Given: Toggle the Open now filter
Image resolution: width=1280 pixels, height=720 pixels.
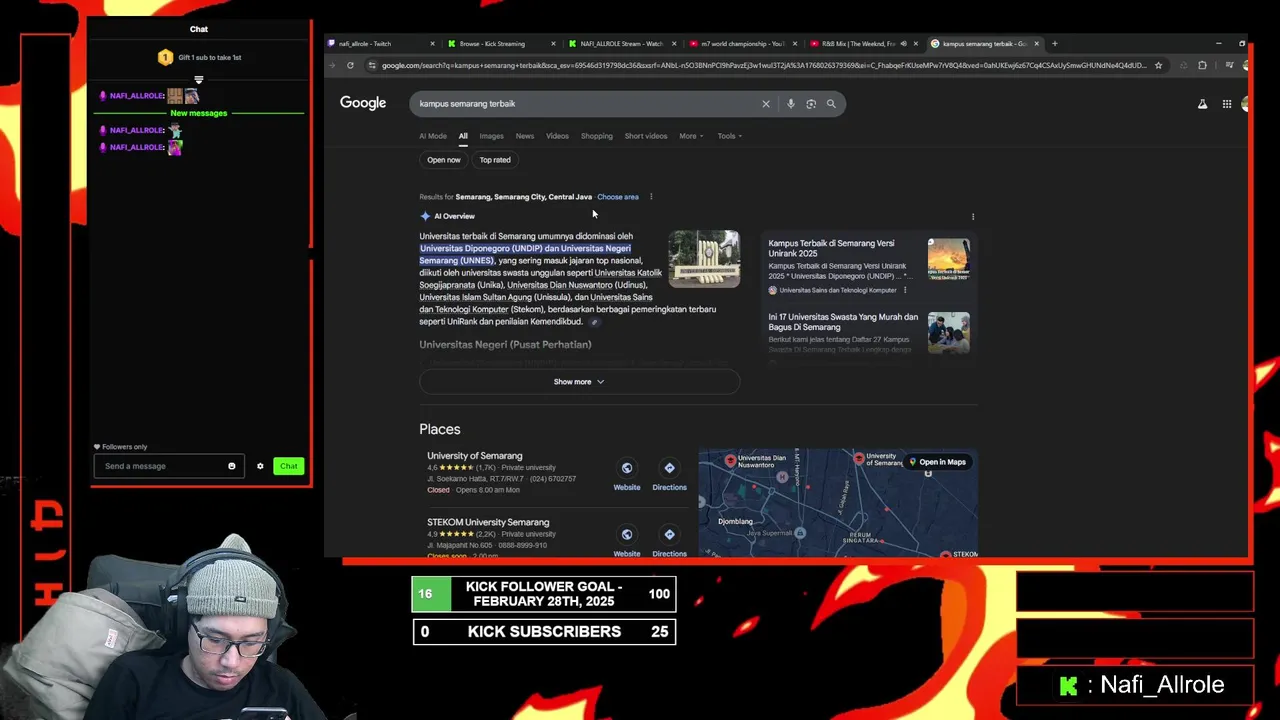Looking at the screenshot, I should point(444,160).
